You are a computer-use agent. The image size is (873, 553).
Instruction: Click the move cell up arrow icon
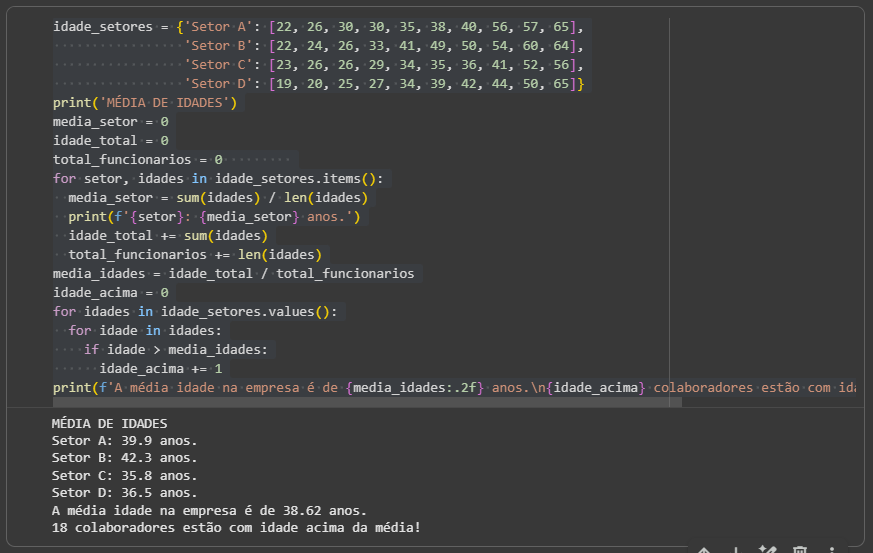[x=704, y=549]
